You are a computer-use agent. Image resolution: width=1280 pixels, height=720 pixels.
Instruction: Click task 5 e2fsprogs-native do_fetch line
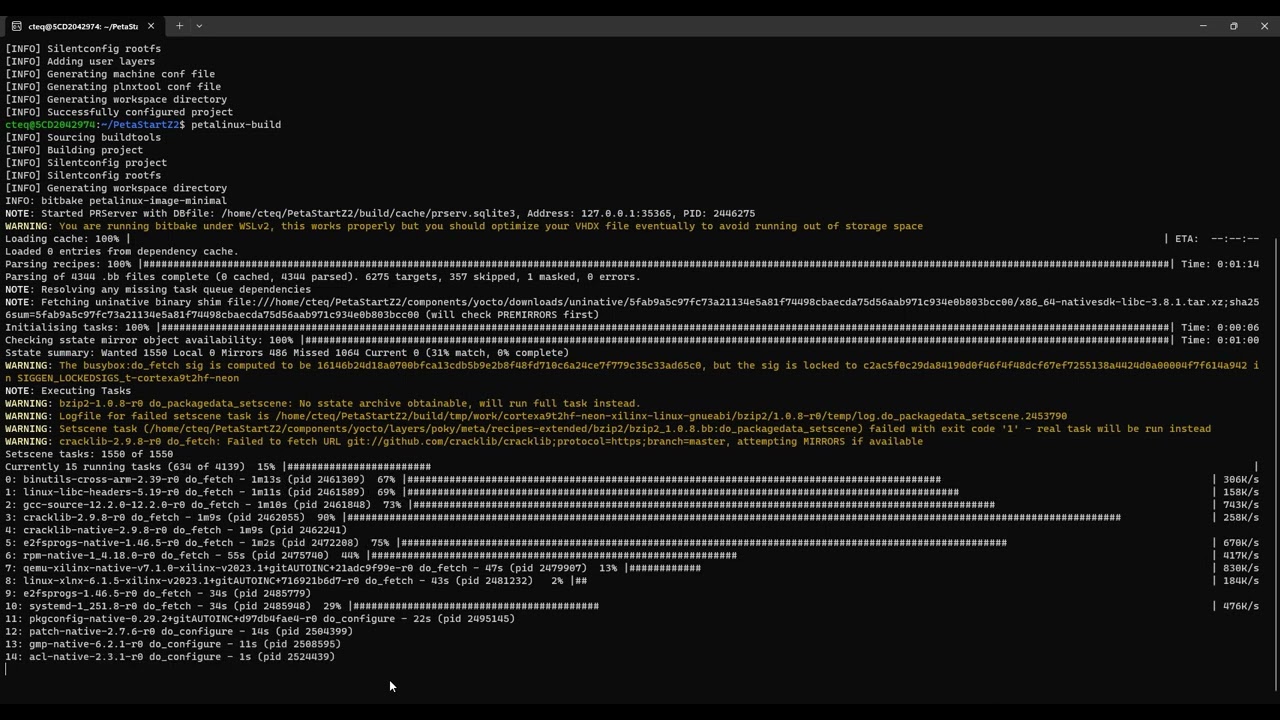632,543
